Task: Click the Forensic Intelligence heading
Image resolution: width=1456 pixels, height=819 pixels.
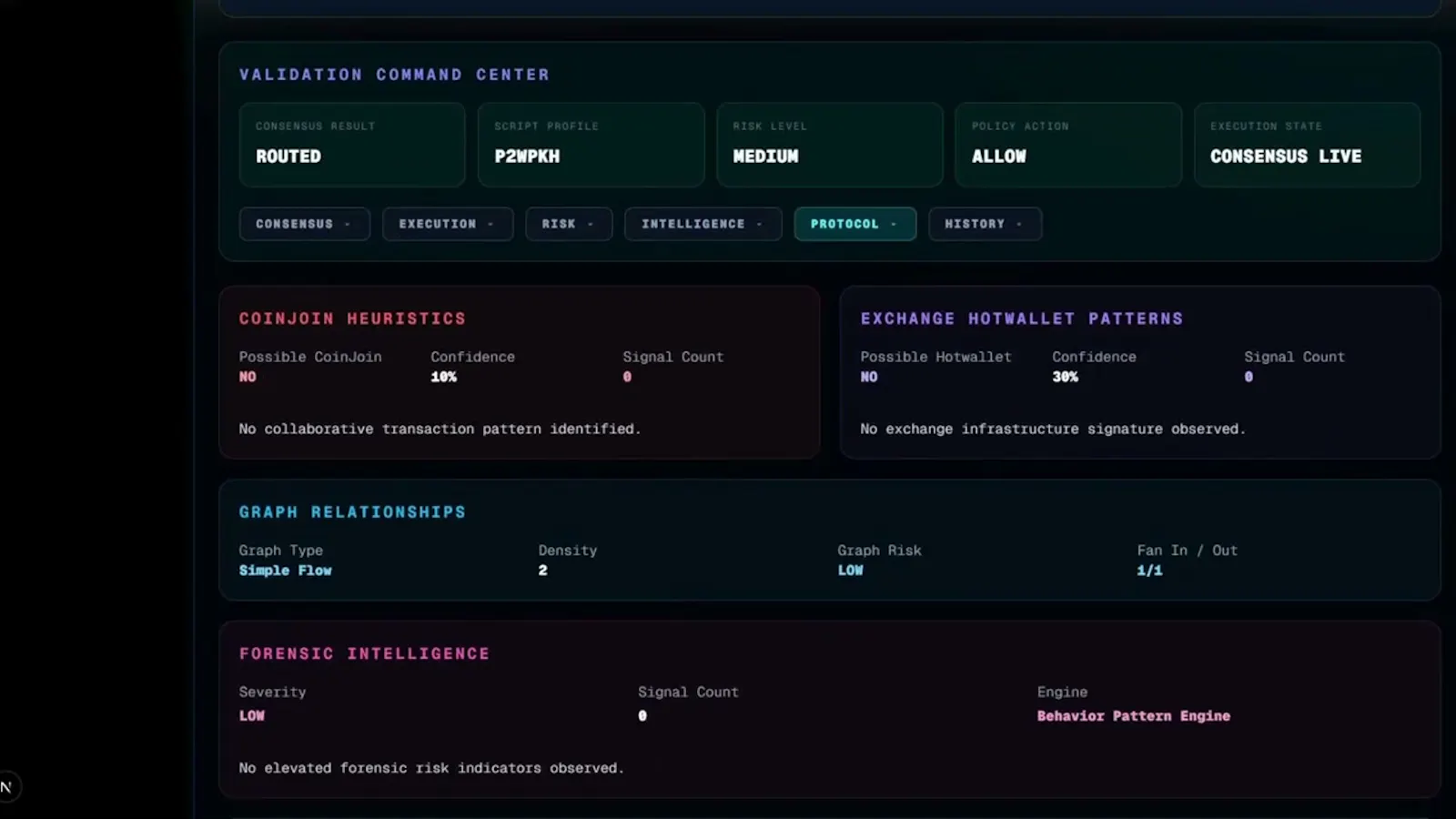Action: [x=364, y=653]
